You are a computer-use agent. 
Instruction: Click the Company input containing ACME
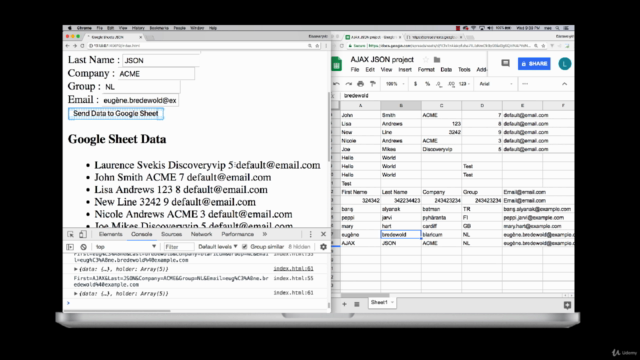(x=156, y=74)
